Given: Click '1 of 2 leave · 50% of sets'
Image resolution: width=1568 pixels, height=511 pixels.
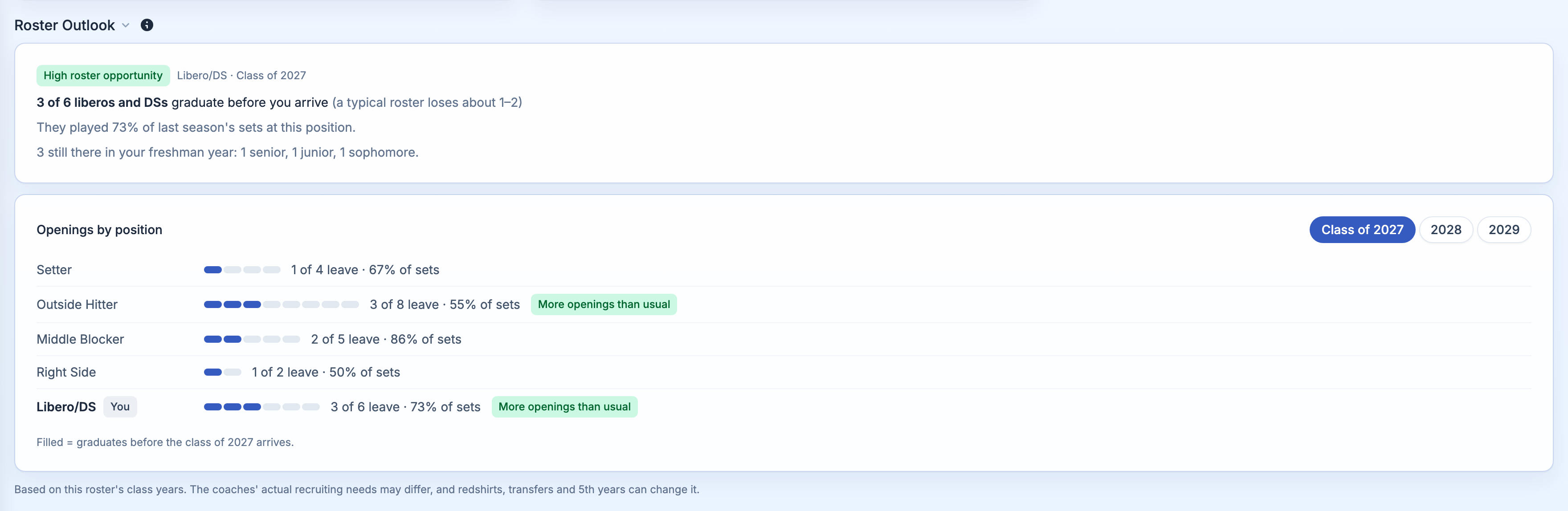Looking at the screenshot, I should pyautogui.click(x=326, y=372).
